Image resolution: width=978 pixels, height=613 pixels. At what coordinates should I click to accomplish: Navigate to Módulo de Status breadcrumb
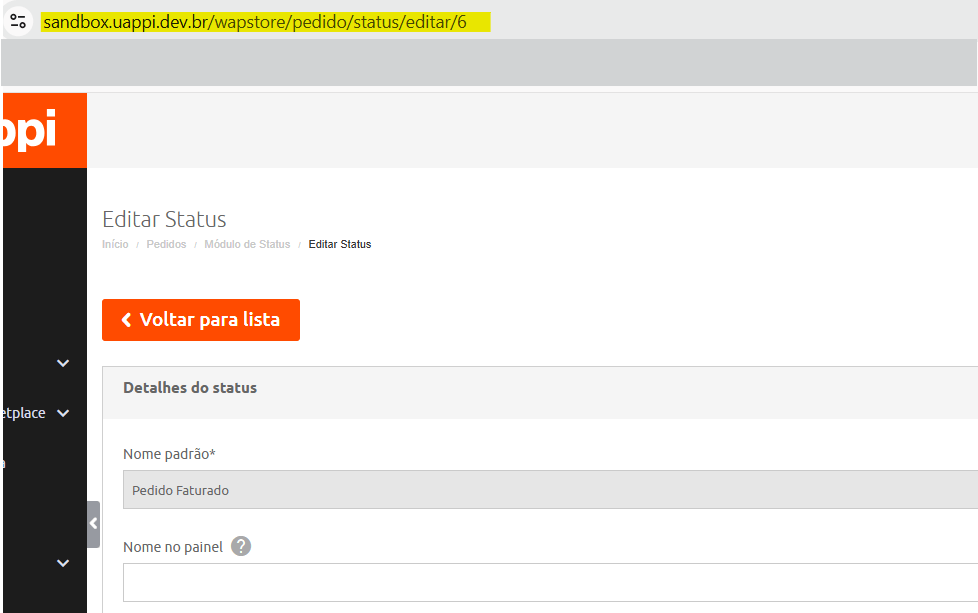click(247, 245)
